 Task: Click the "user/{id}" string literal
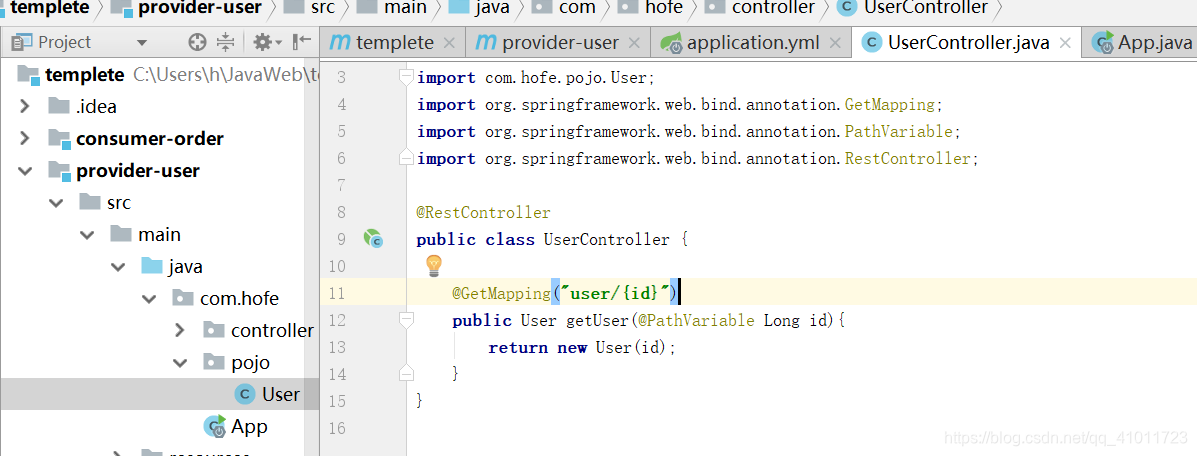click(x=615, y=293)
